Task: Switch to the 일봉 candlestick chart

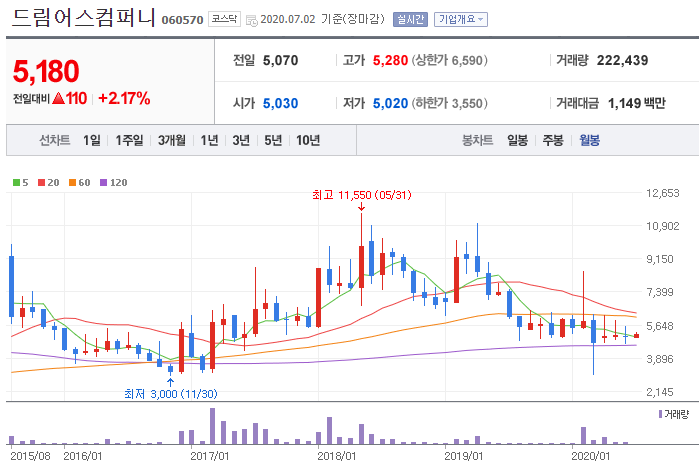Action: [x=518, y=140]
